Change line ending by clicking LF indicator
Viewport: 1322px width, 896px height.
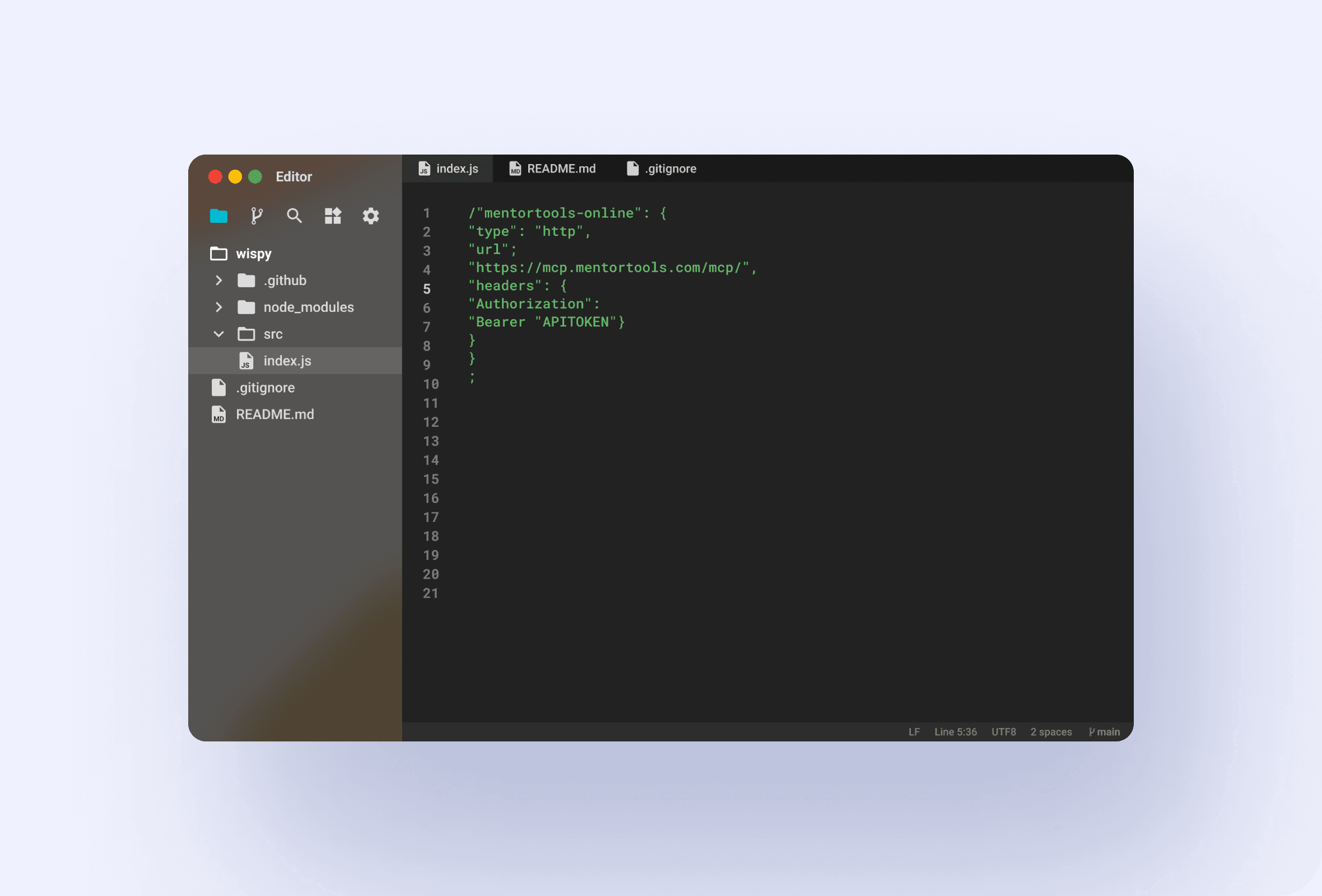[914, 732]
